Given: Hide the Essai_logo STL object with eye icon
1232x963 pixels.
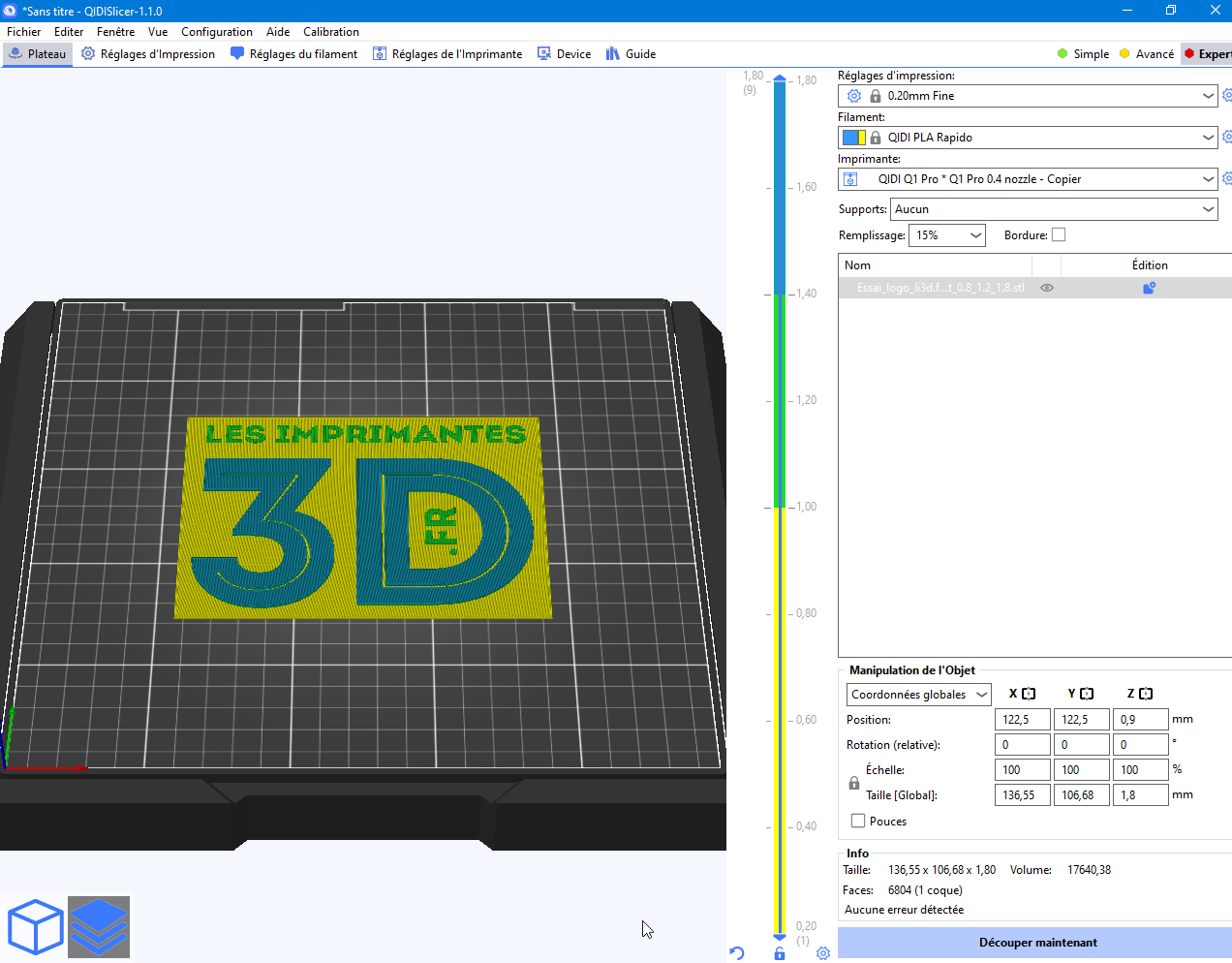Looking at the screenshot, I should tap(1047, 288).
